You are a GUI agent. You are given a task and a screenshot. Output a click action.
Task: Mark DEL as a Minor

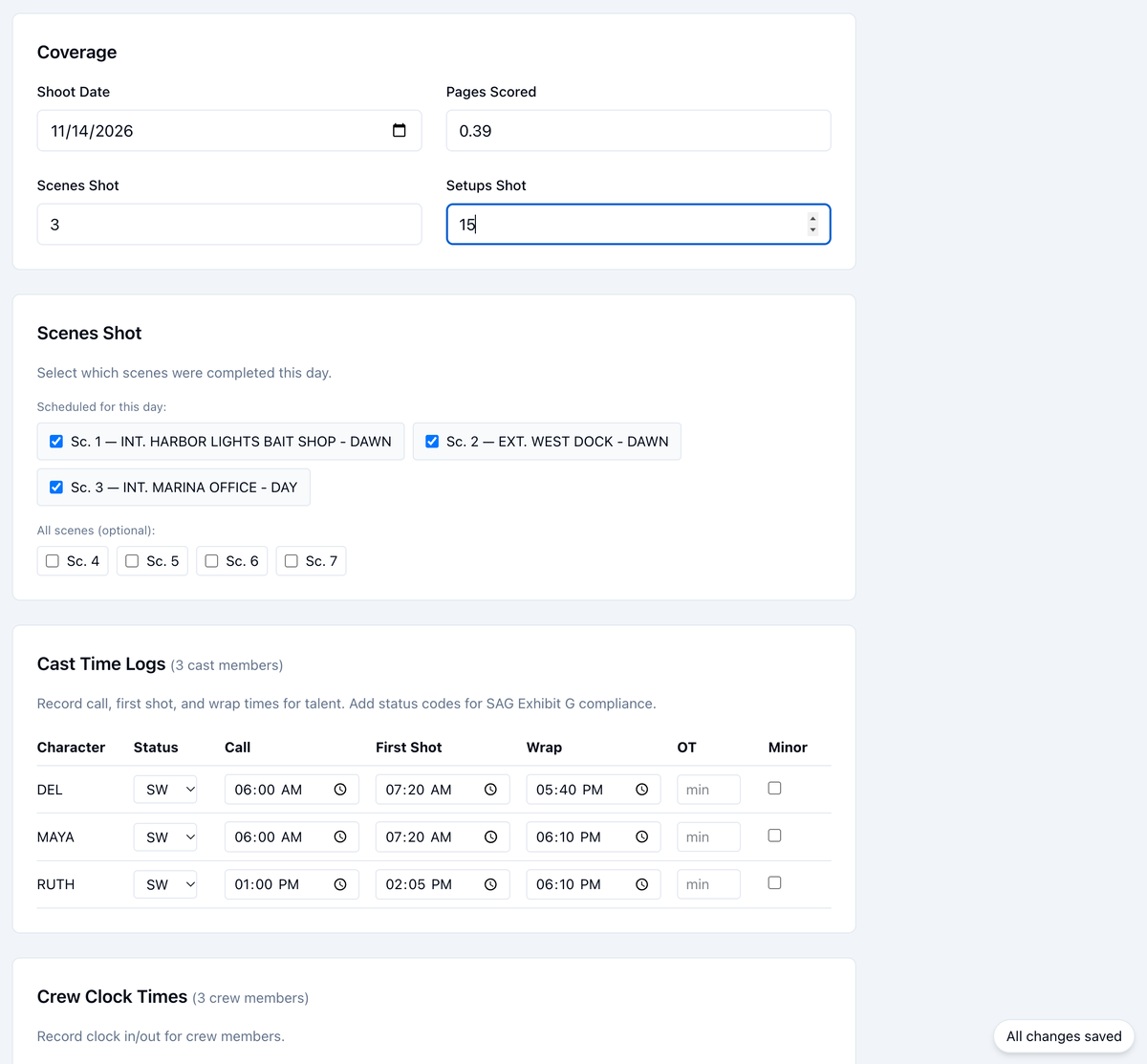[x=775, y=789]
